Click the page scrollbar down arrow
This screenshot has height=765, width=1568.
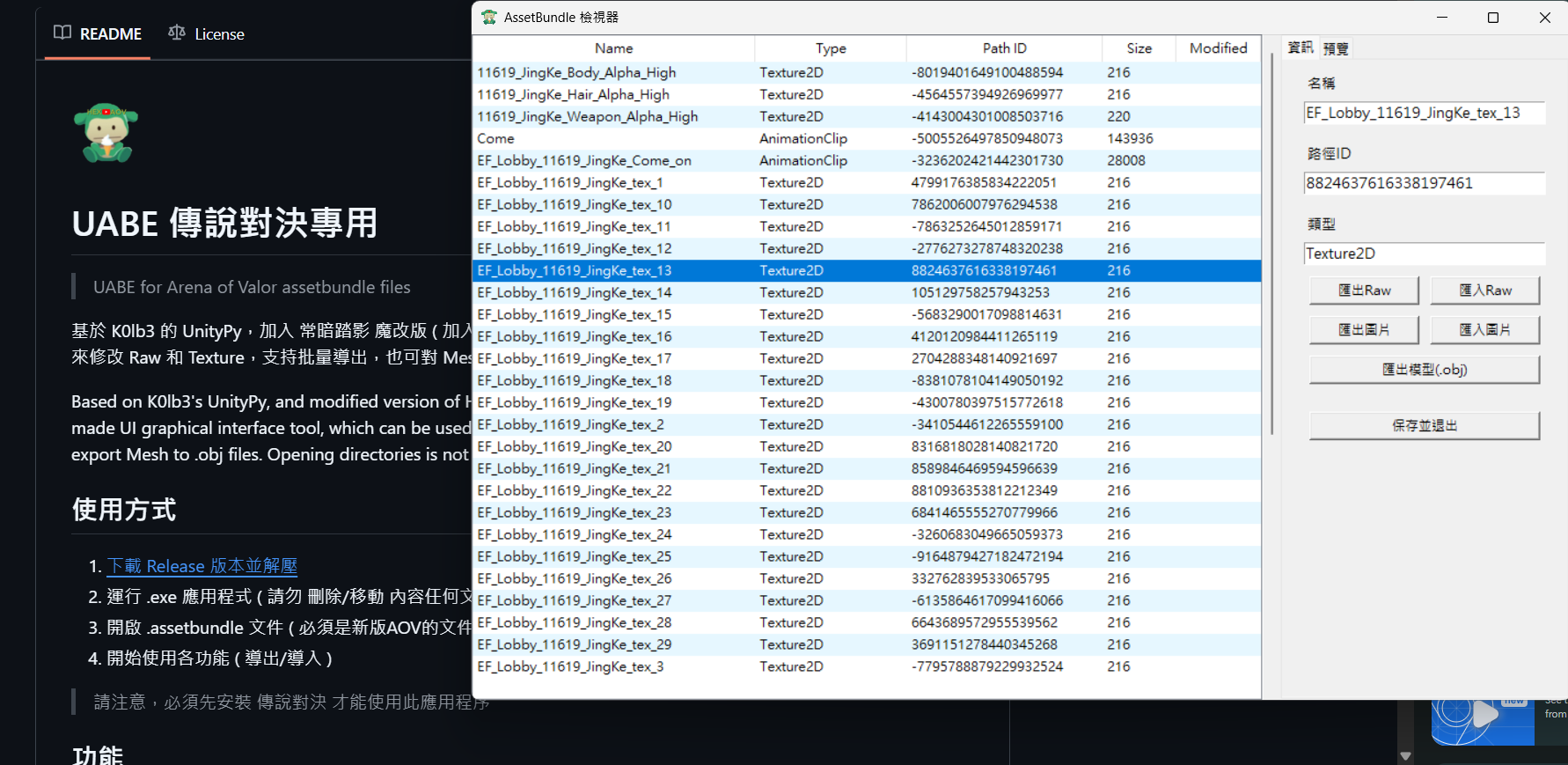1405,755
